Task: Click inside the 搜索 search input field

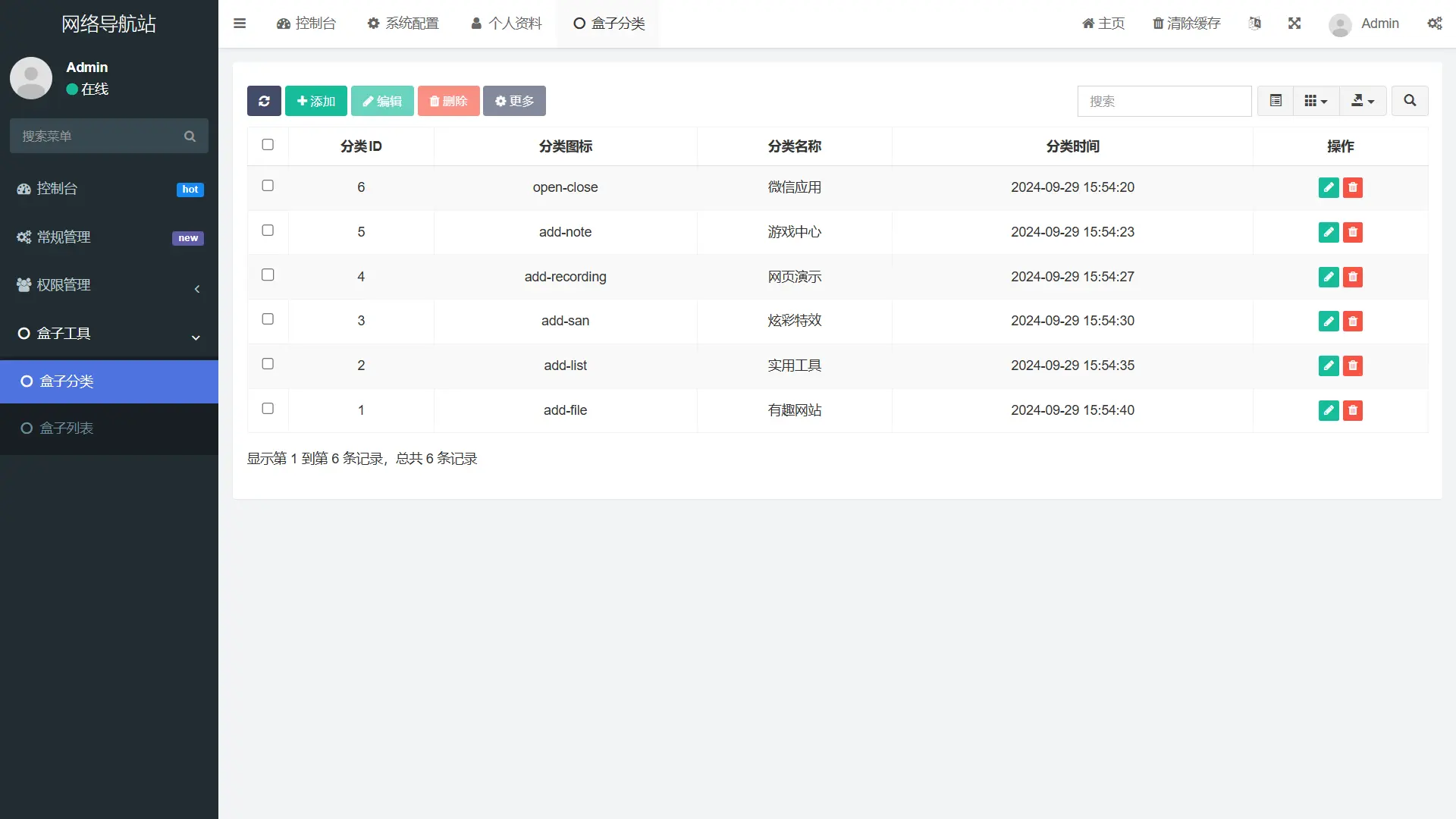Action: tap(1165, 100)
